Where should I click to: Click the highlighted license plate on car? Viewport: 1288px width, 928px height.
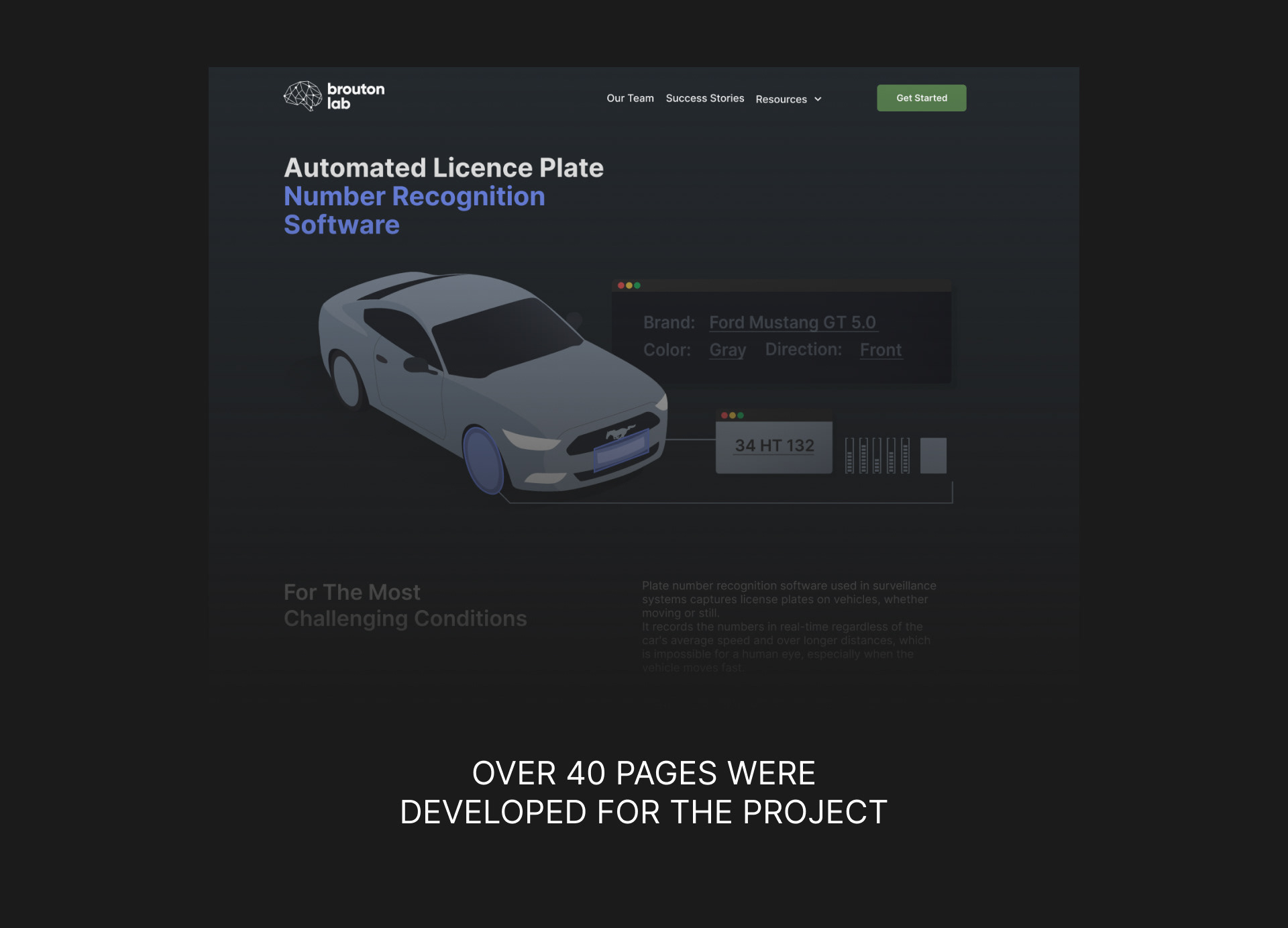pyautogui.click(x=621, y=450)
